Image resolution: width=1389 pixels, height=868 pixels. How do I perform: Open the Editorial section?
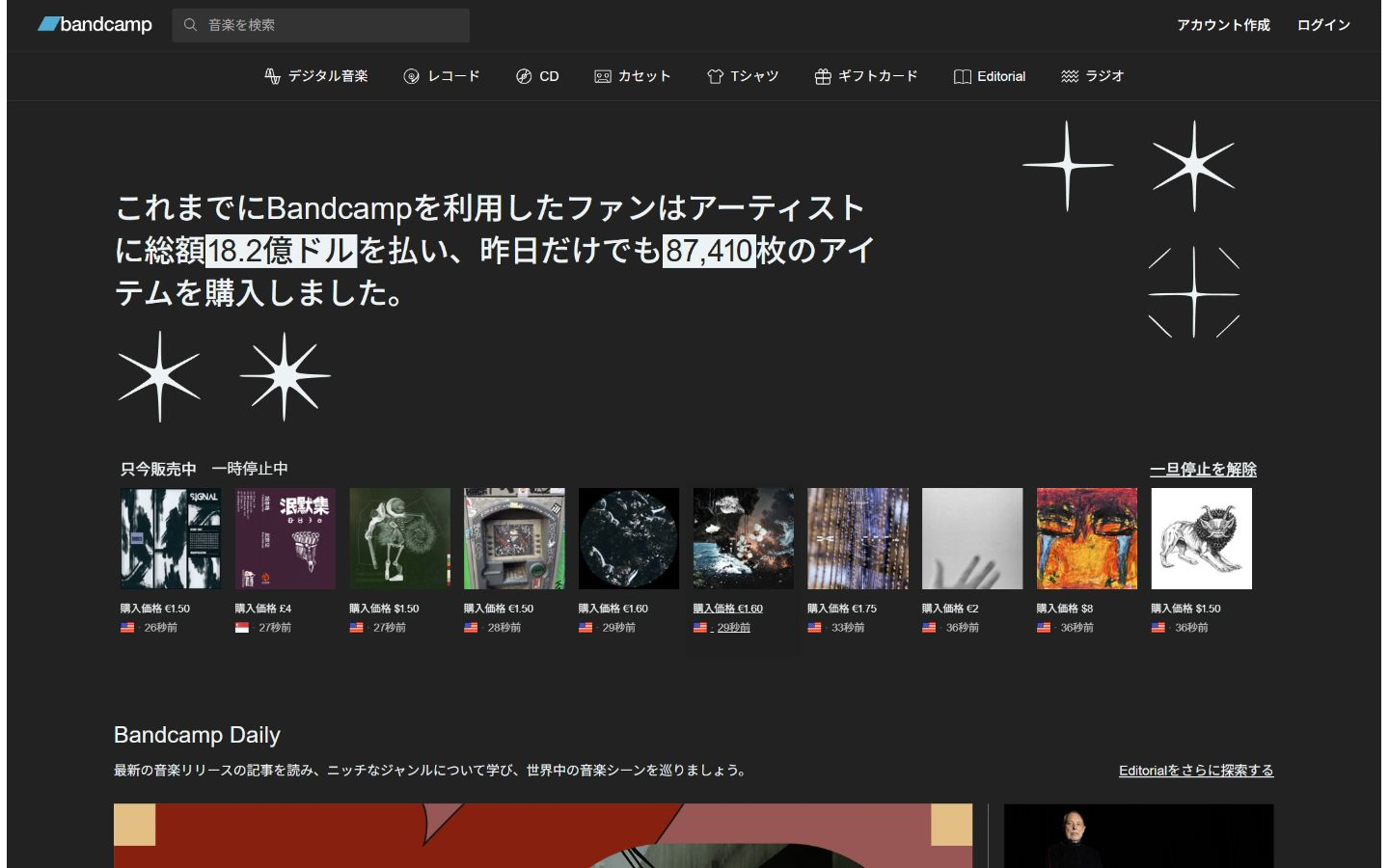point(990,76)
